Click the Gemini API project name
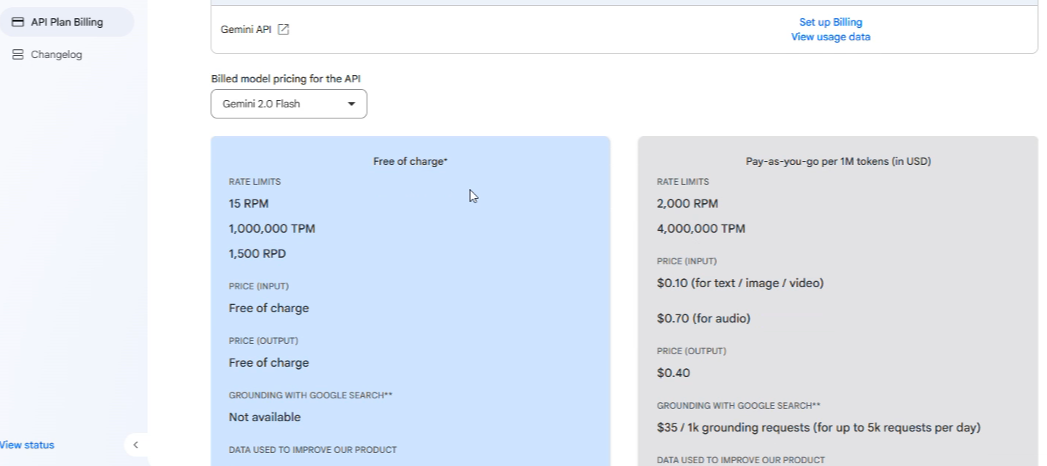The image size is (1047, 466). 246,29
